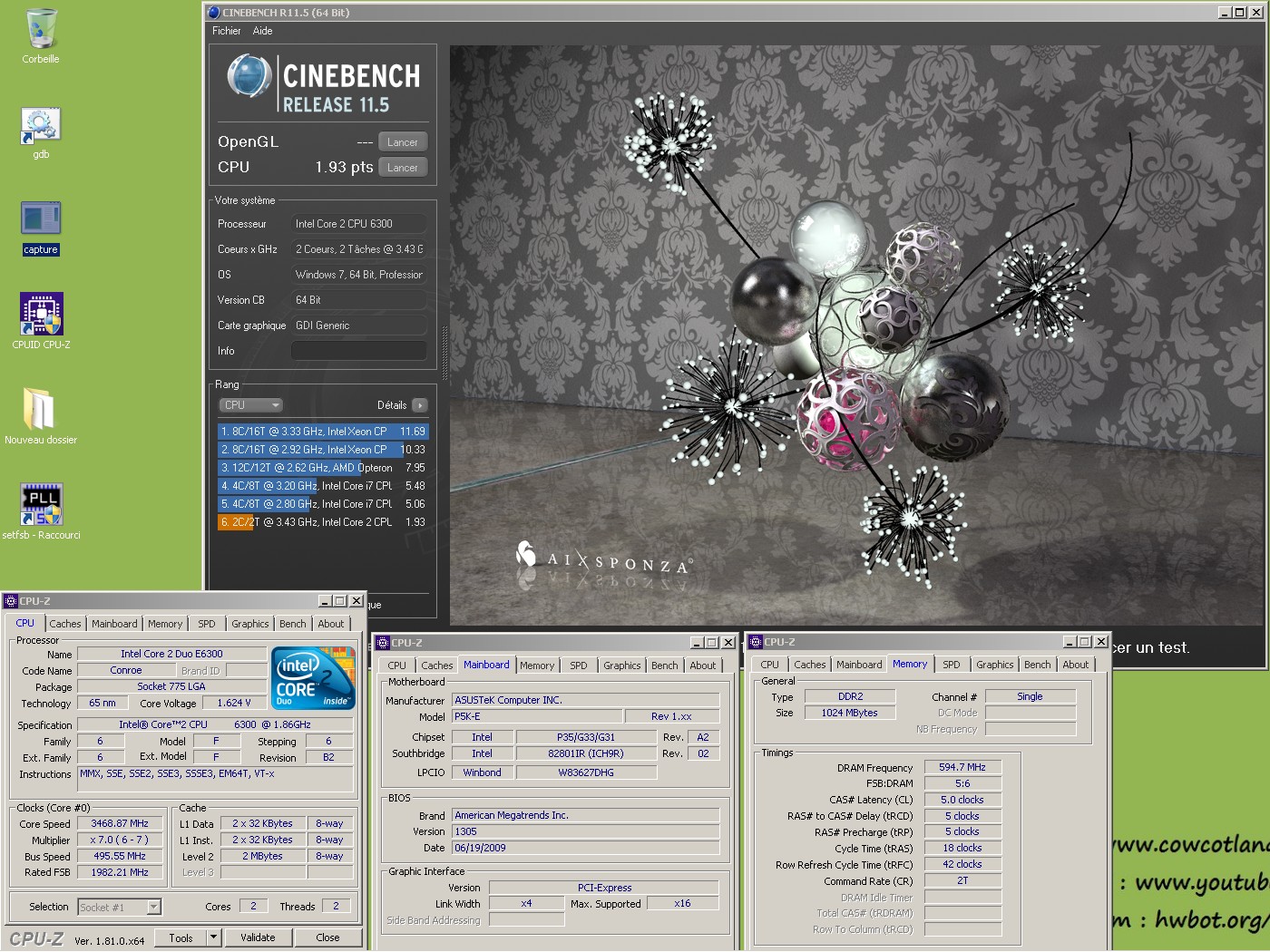Click Lancer button for OpenGL test
1270x952 pixels.
(x=402, y=142)
